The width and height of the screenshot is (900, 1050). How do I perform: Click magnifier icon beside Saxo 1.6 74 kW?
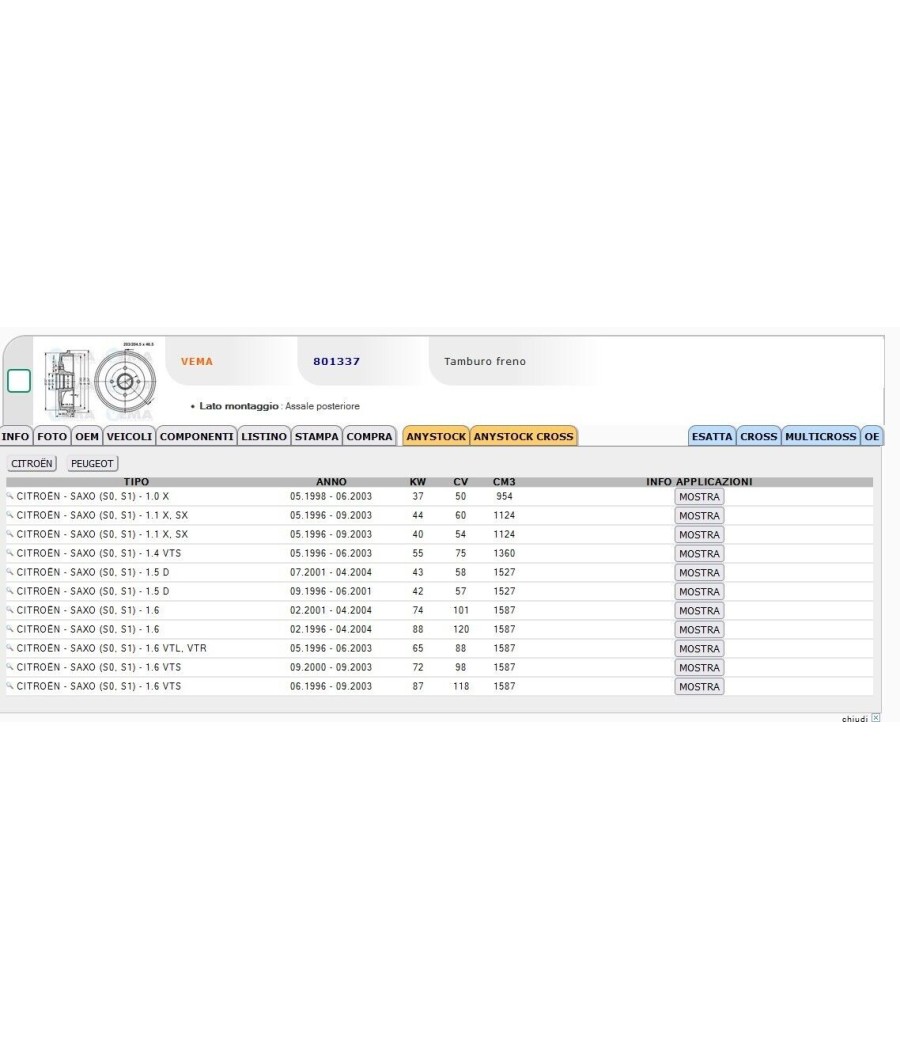[x=10, y=610]
